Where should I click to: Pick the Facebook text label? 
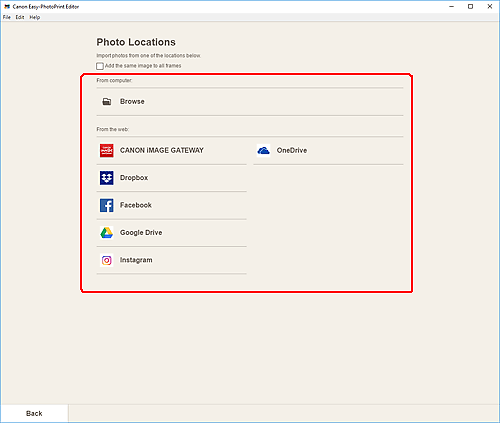tap(136, 205)
